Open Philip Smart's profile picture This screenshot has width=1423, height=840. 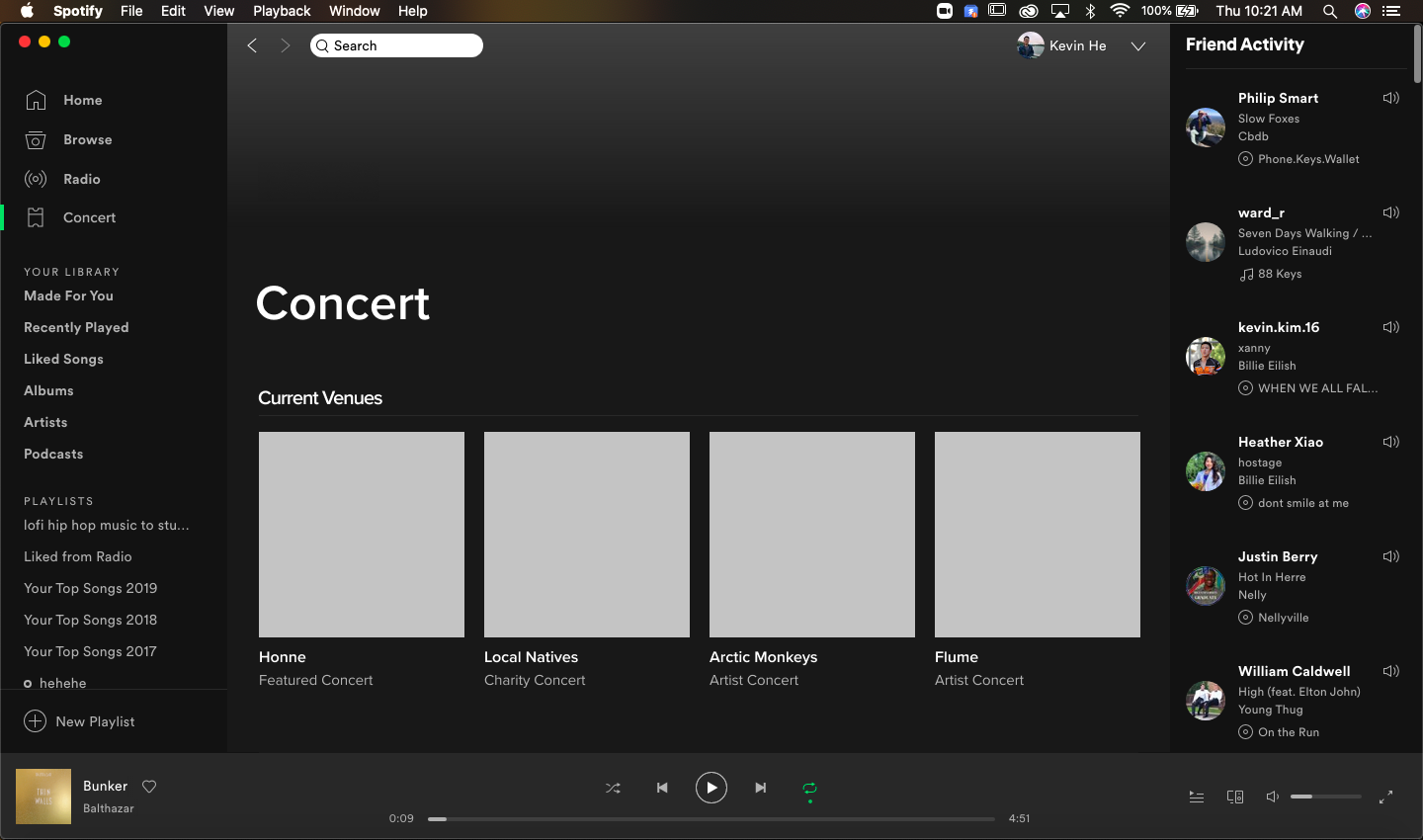click(1206, 127)
